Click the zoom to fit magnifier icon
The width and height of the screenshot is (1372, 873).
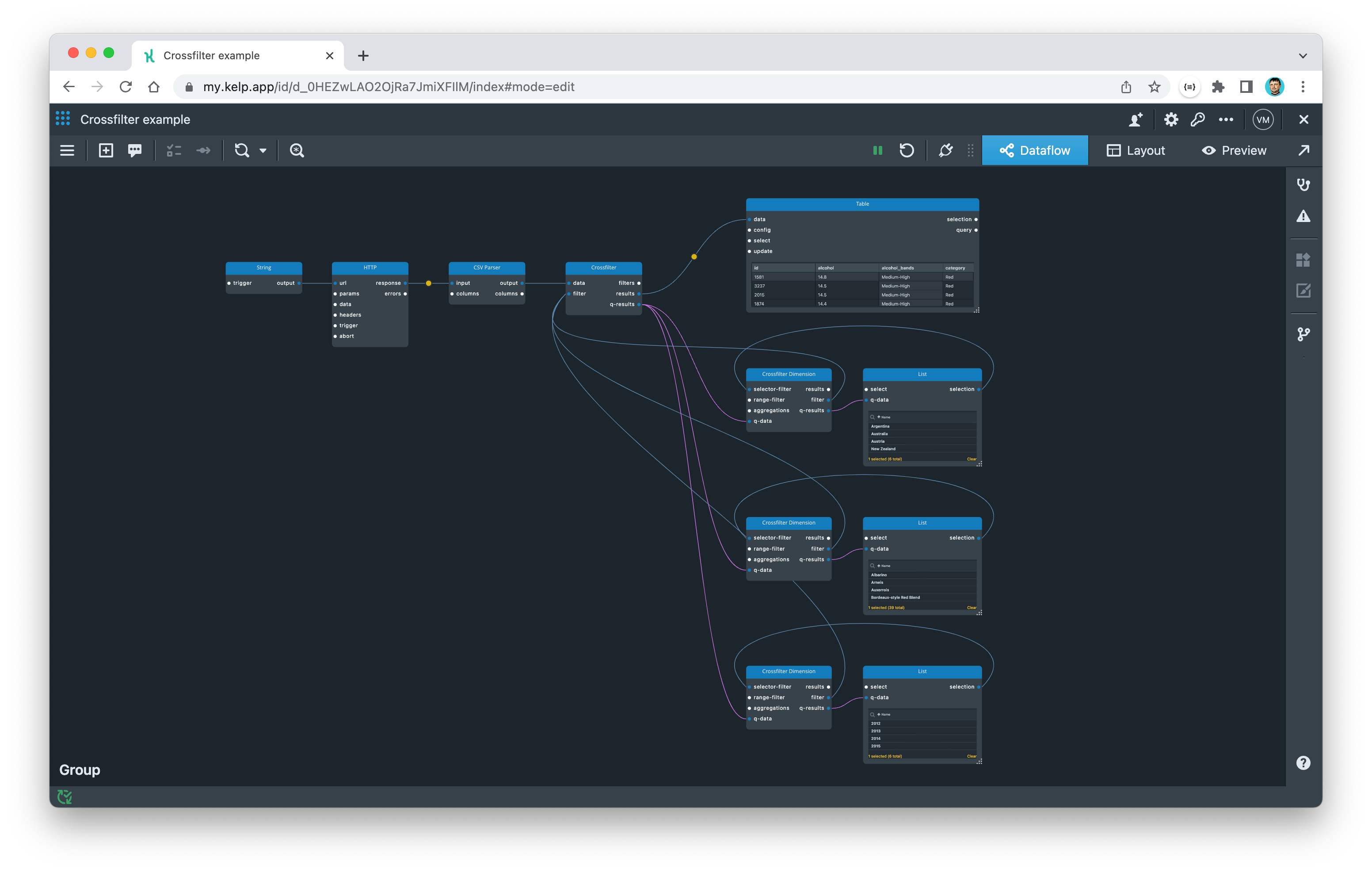297,150
